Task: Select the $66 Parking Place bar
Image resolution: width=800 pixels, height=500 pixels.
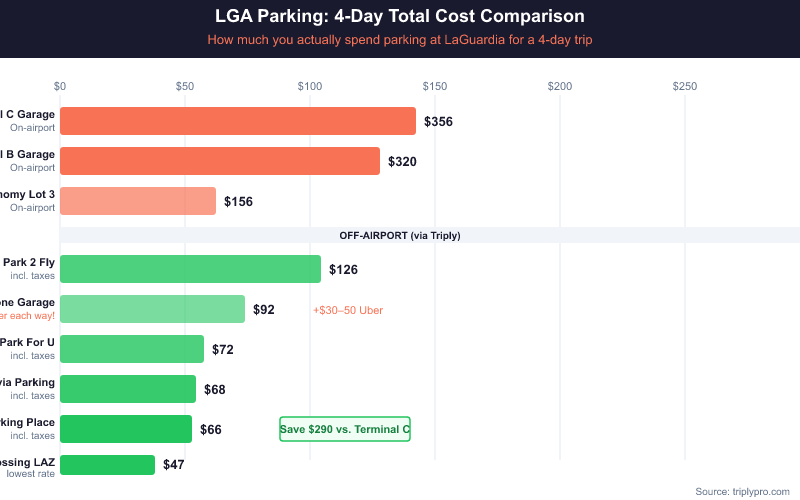Action: pyautogui.click(x=126, y=429)
